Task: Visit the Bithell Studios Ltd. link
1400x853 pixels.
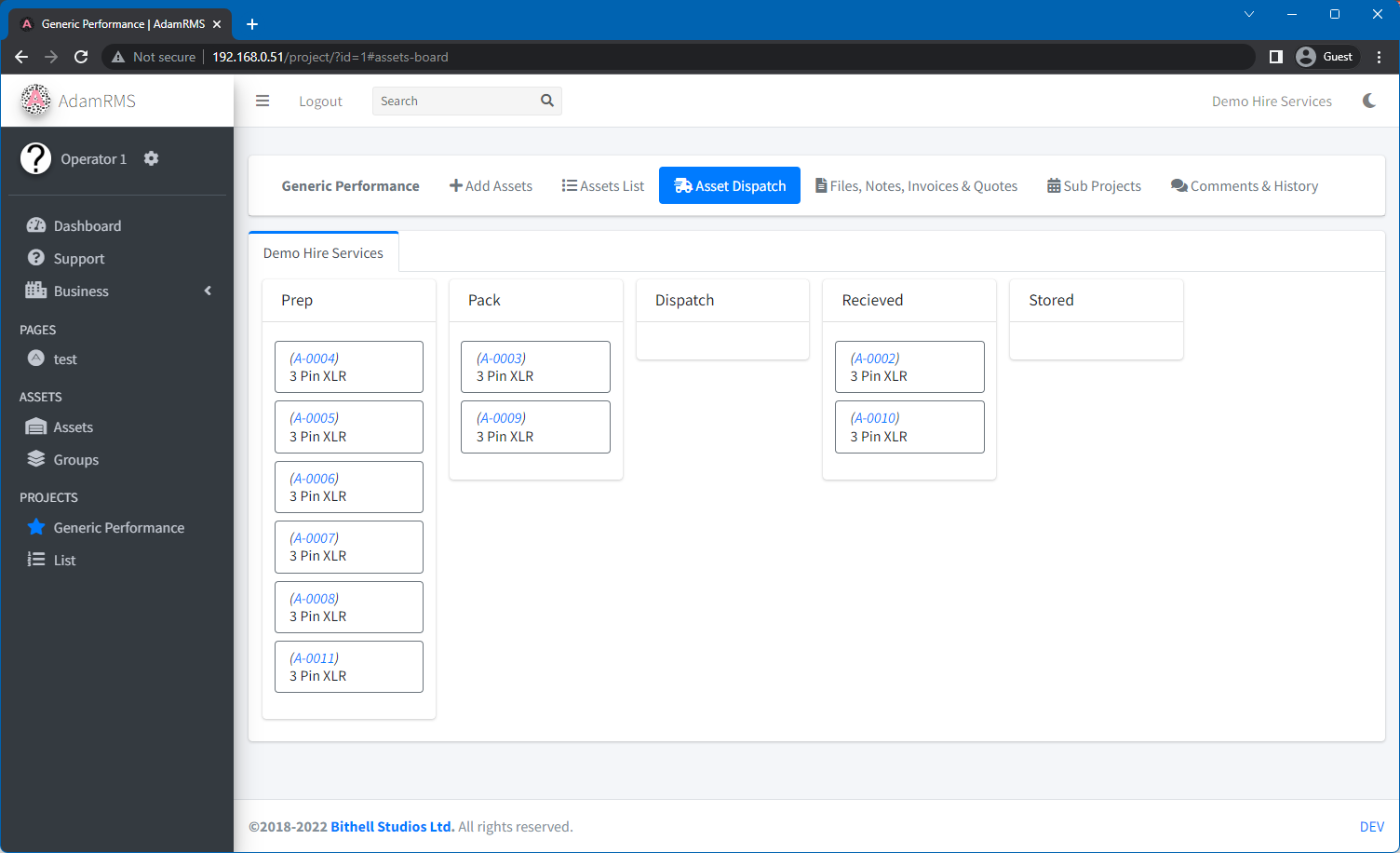Action: (x=392, y=826)
